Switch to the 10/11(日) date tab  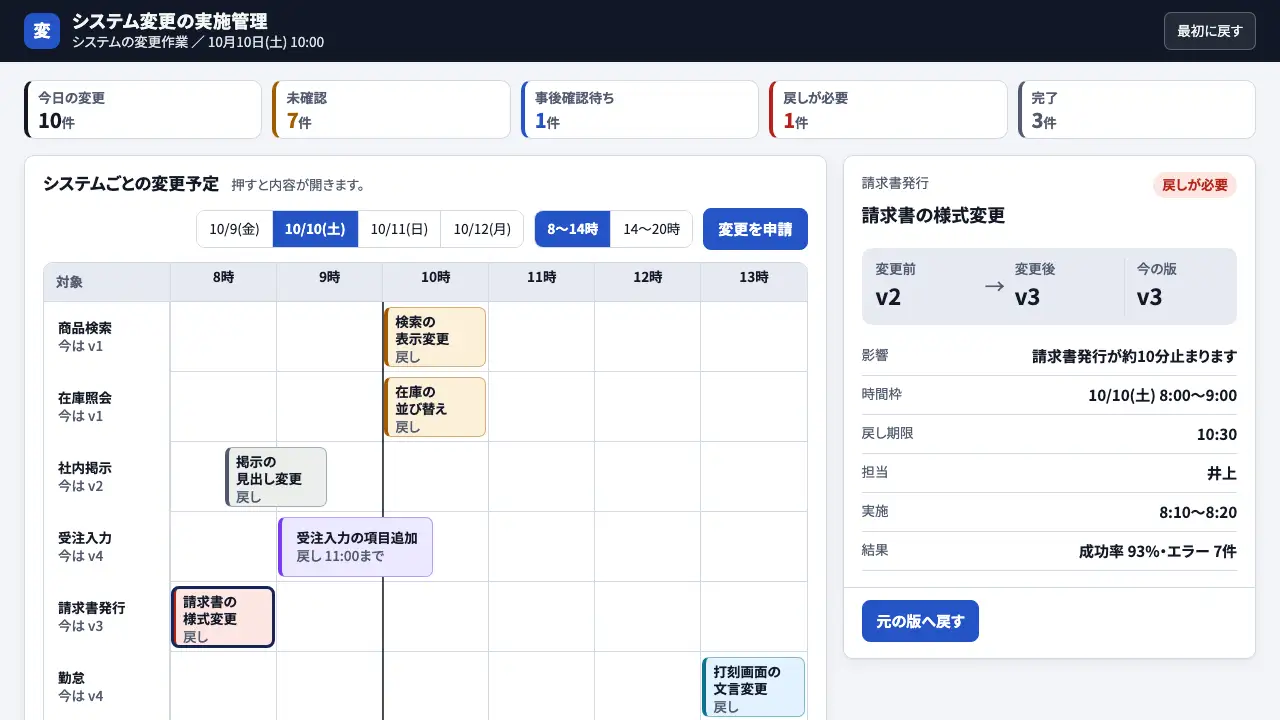(399, 229)
